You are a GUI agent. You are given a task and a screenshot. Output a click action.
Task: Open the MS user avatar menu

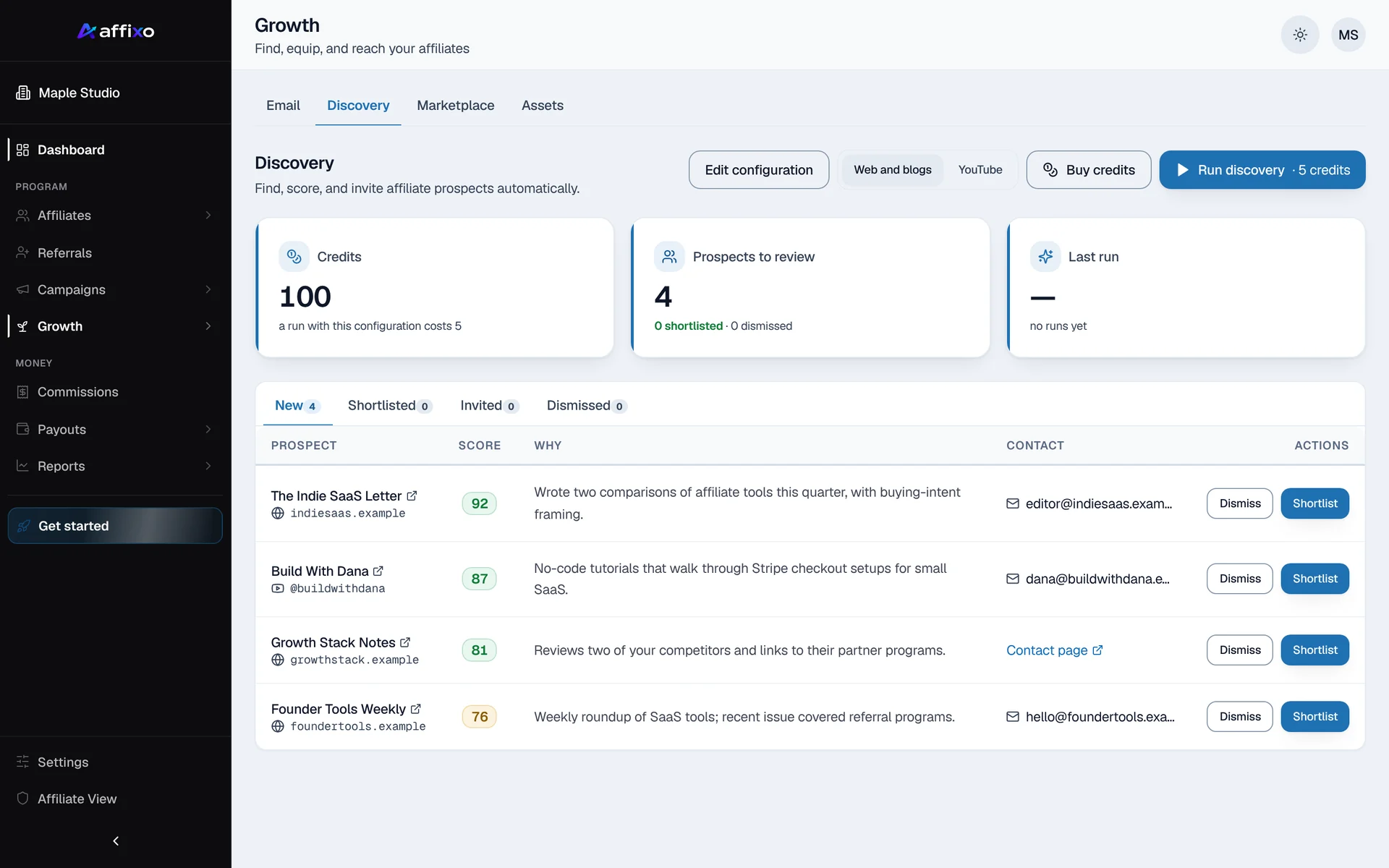(1348, 35)
